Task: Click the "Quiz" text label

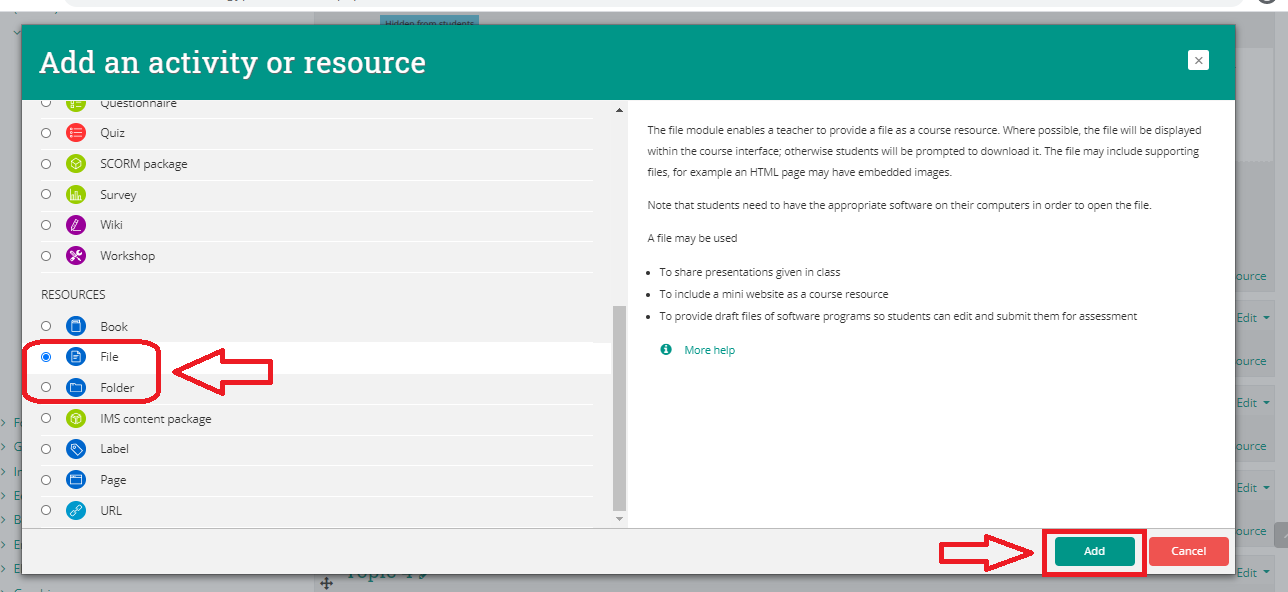Action: [112, 133]
